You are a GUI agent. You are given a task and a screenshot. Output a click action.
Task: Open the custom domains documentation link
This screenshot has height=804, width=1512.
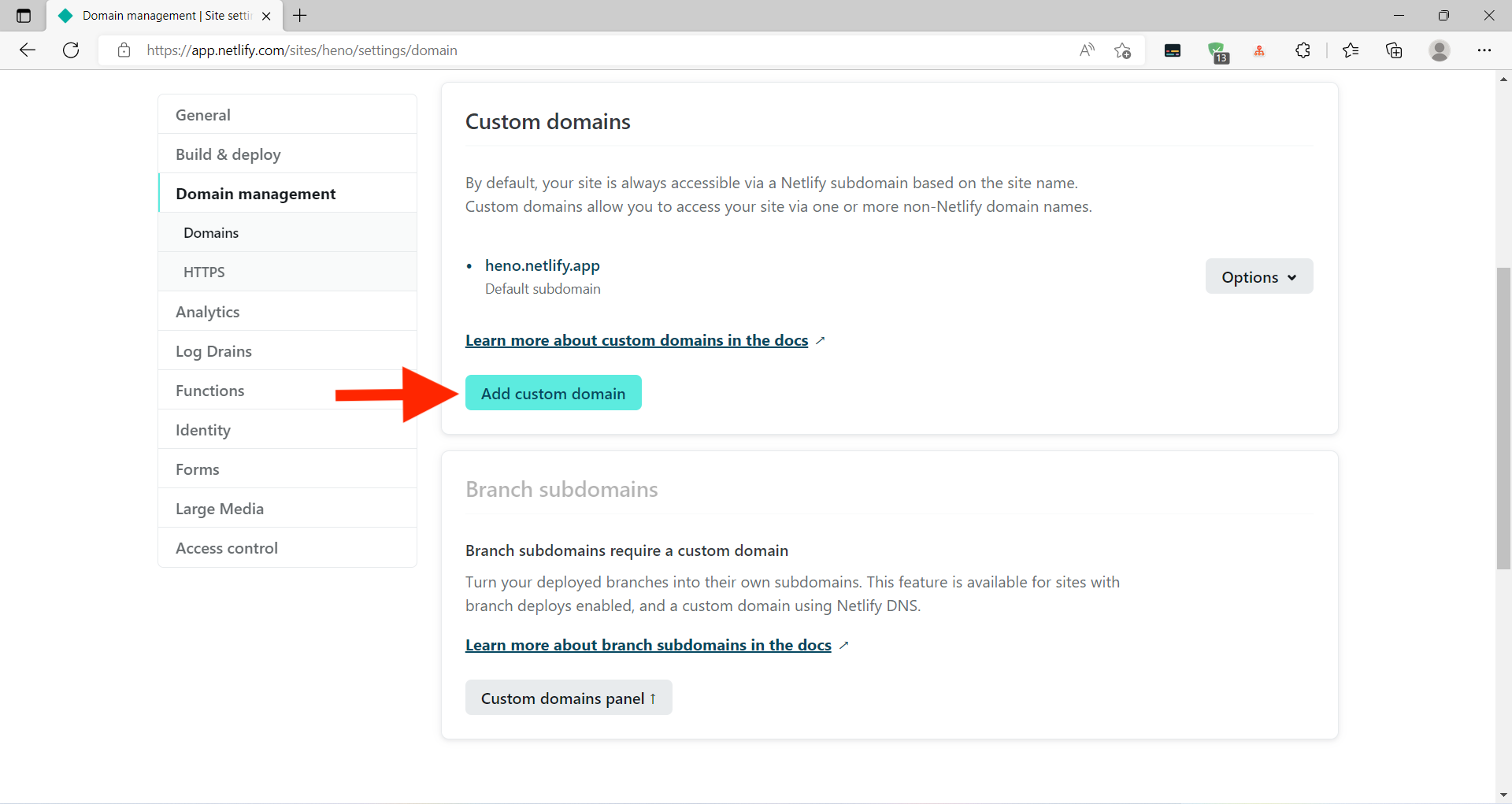[637, 340]
